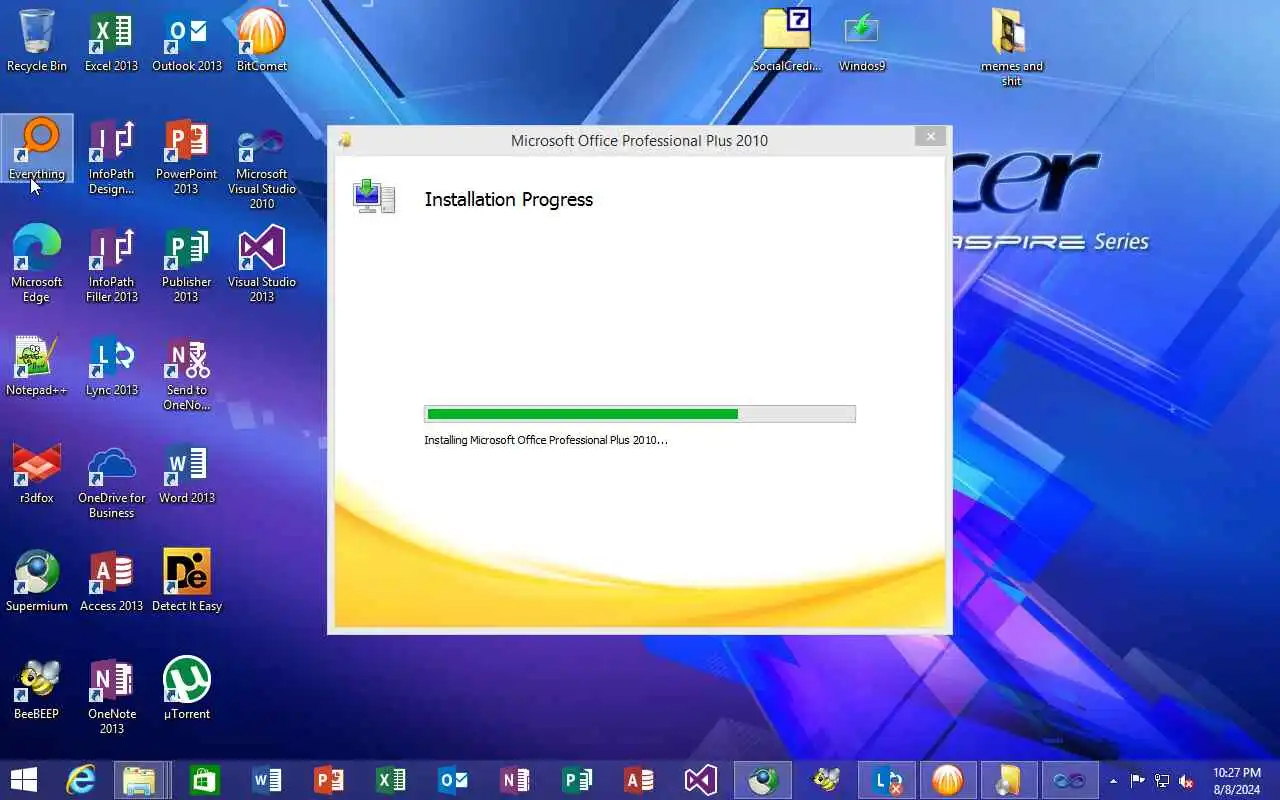This screenshot has width=1280, height=800.
Task: Show hidden system tray icons
Action: (1114, 781)
